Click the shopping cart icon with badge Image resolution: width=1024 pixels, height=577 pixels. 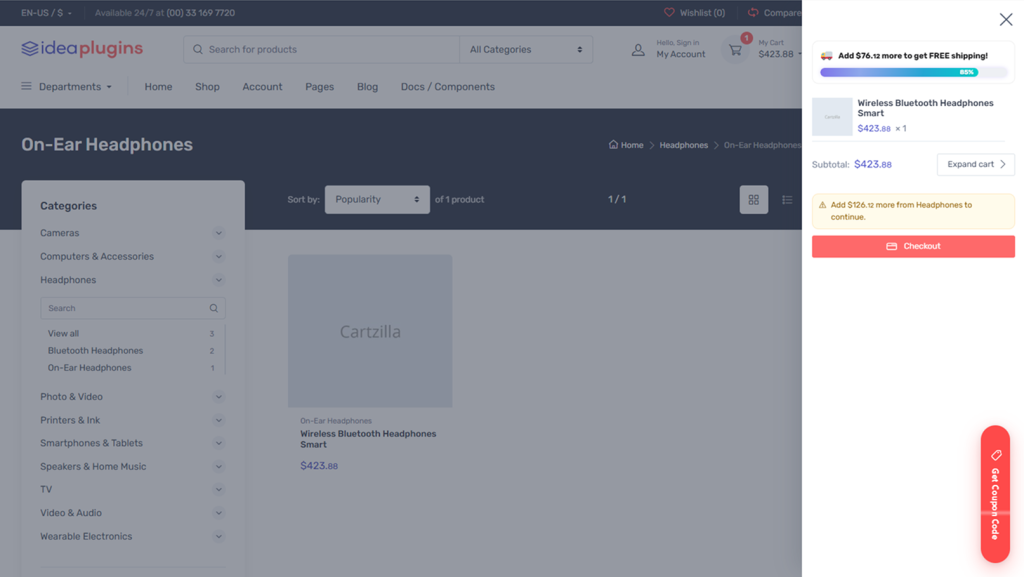736,49
